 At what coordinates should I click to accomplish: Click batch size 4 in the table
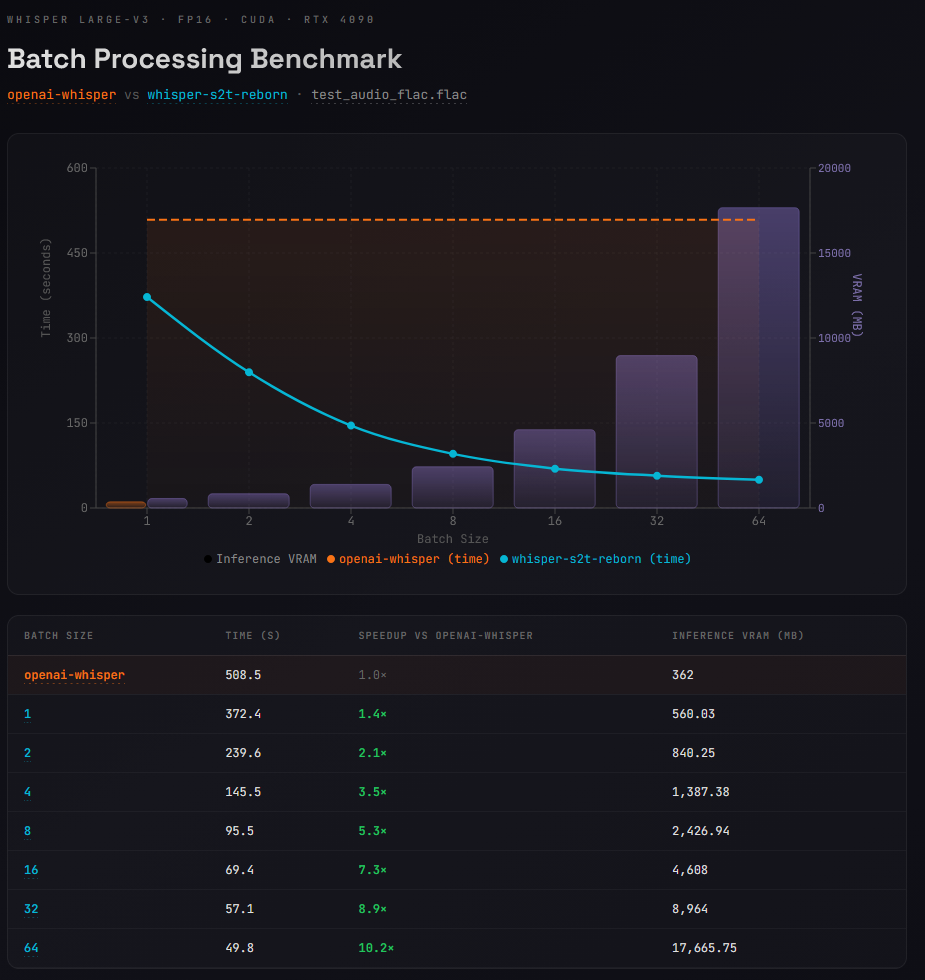coord(28,792)
